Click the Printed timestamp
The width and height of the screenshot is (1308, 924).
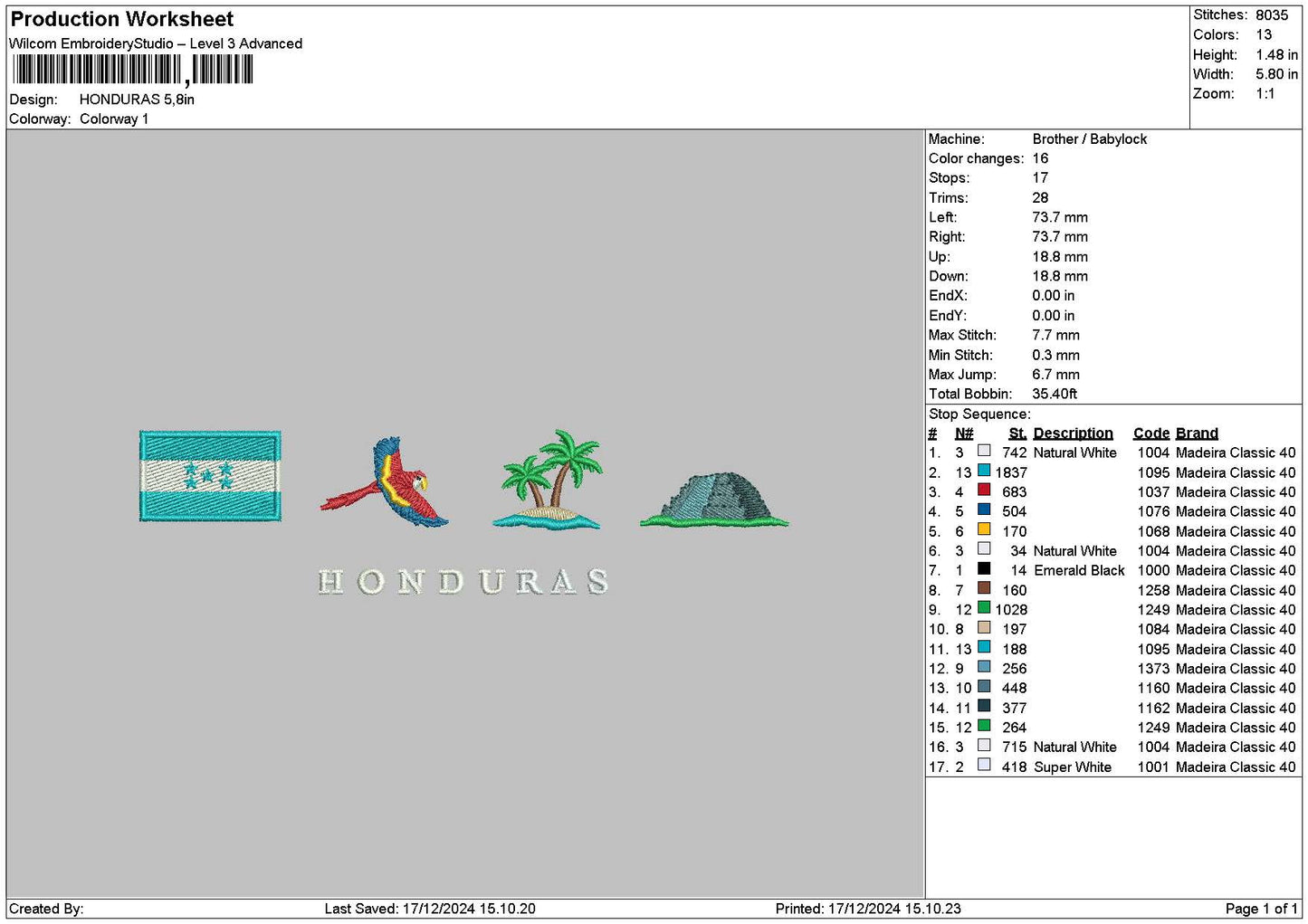868,910
